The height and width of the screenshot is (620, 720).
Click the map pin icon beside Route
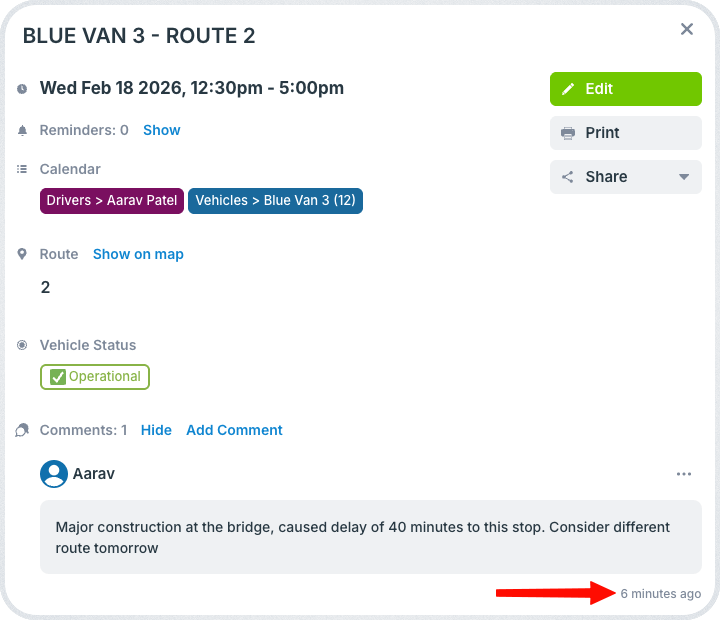coord(22,255)
